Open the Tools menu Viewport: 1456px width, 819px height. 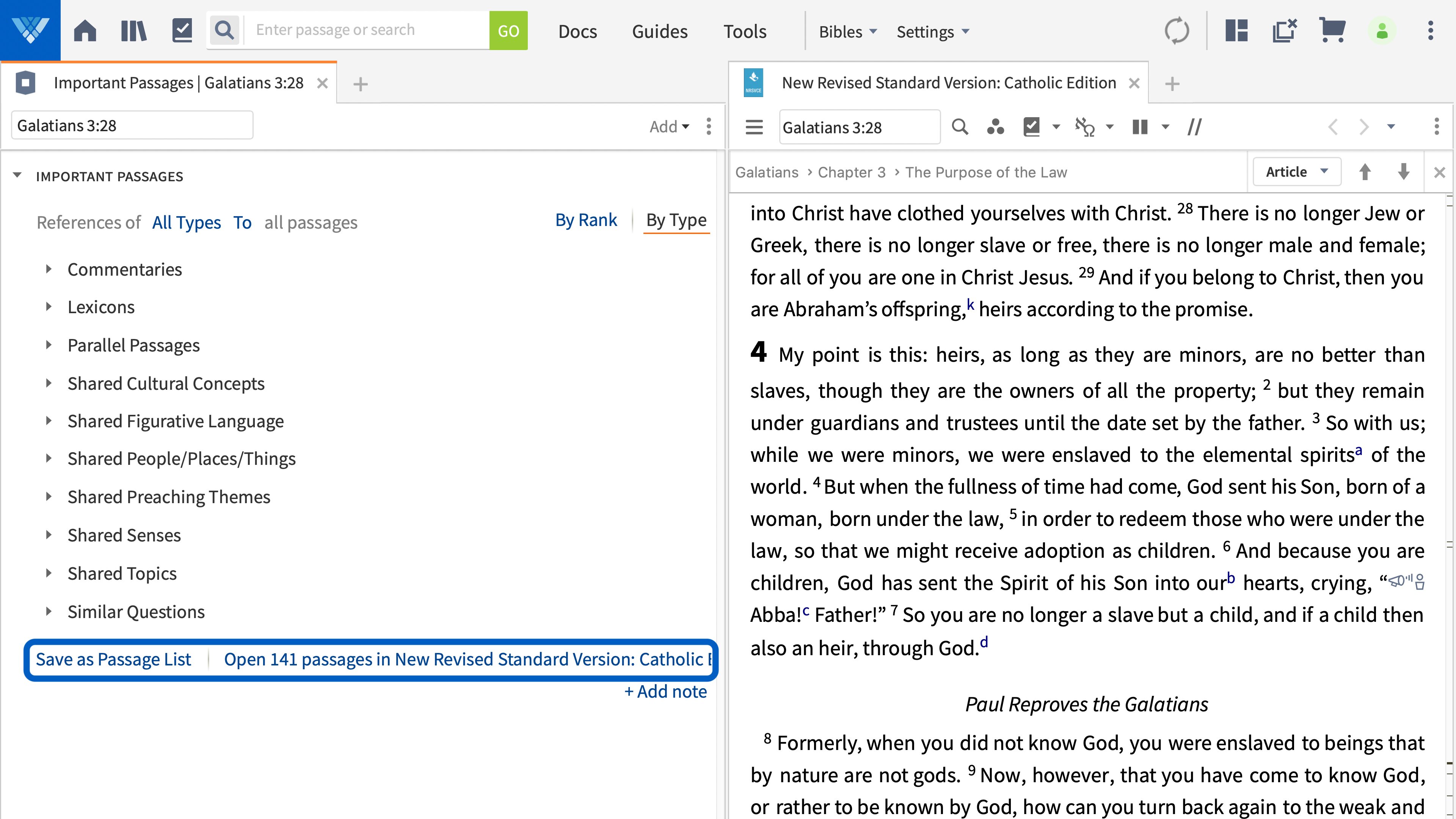coord(745,31)
